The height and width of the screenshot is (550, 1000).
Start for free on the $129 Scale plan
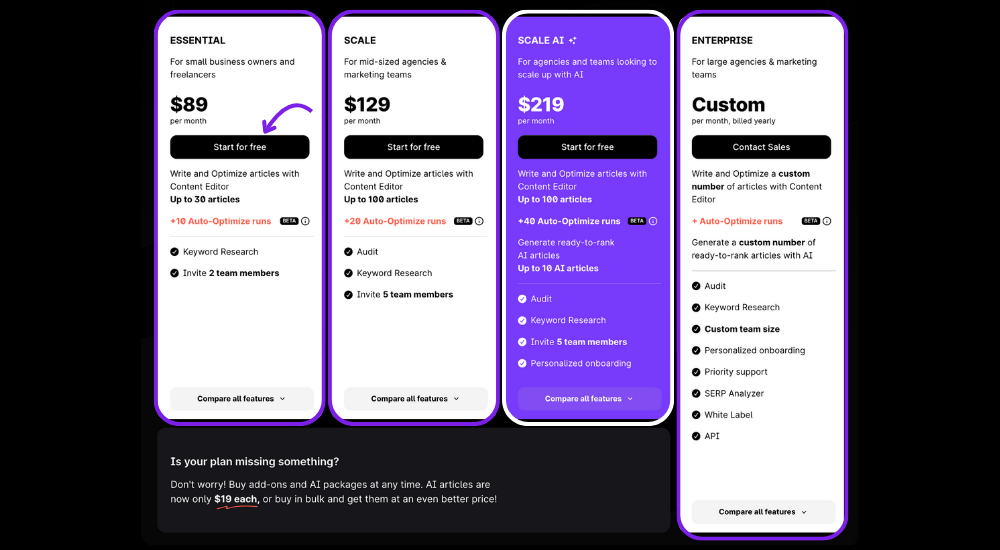pyautogui.click(x=413, y=147)
